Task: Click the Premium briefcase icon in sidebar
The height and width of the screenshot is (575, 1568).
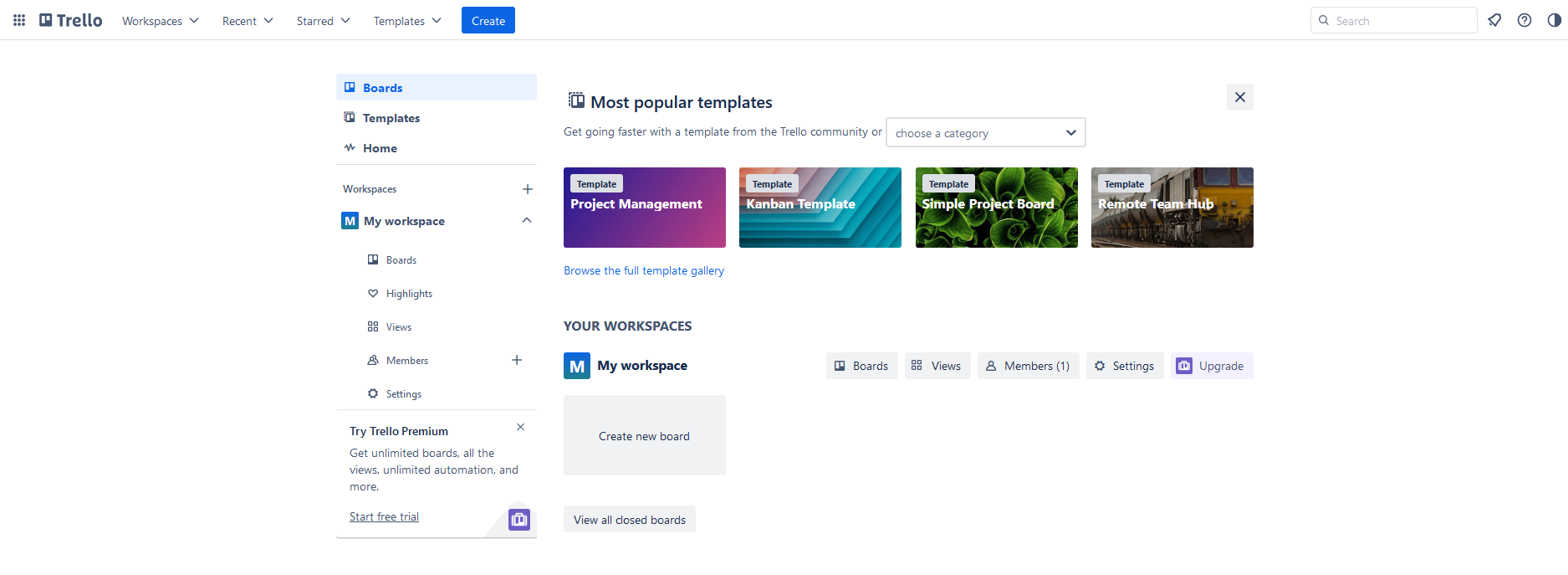Action: (x=519, y=520)
